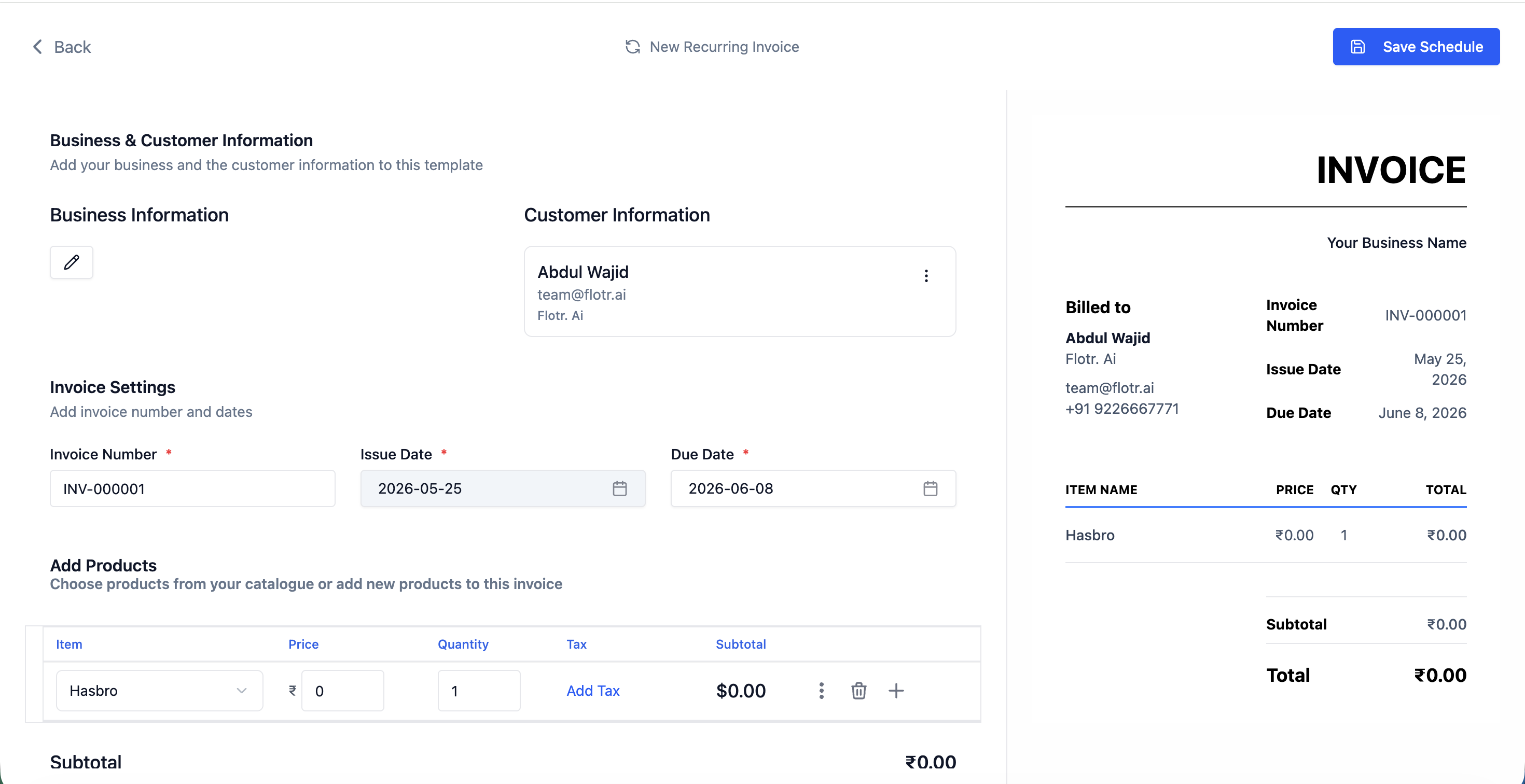The width and height of the screenshot is (1525, 784).
Task: Click the Invoice Settings heading
Action: (113, 387)
